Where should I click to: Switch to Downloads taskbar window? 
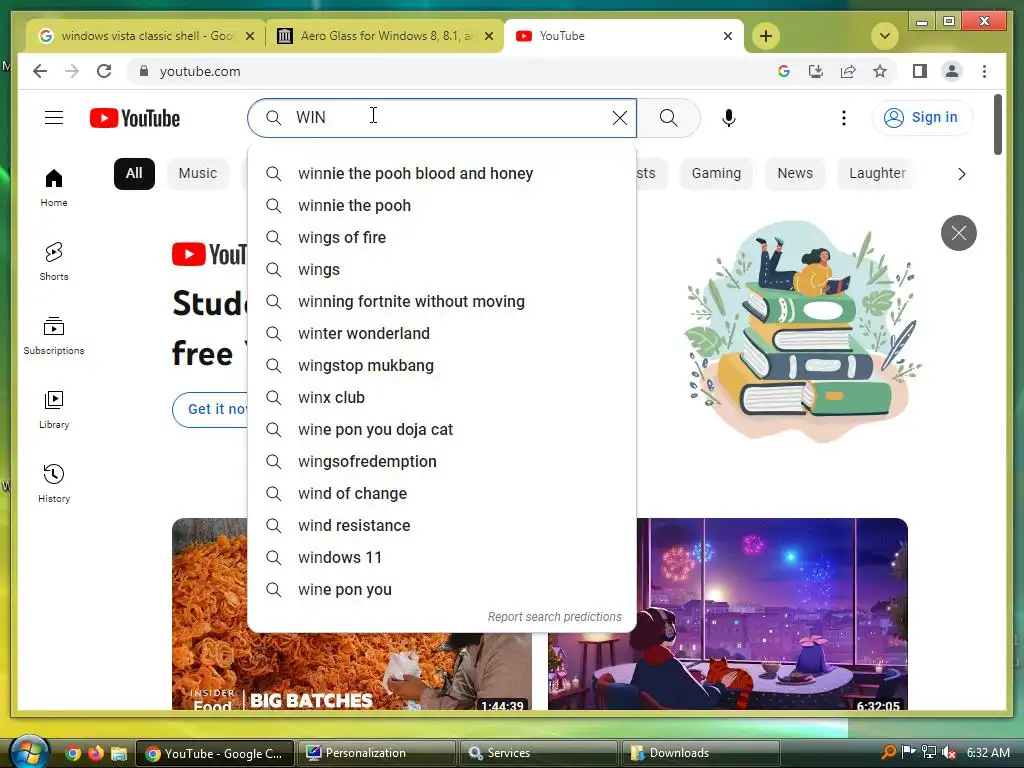(x=701, y=753)
